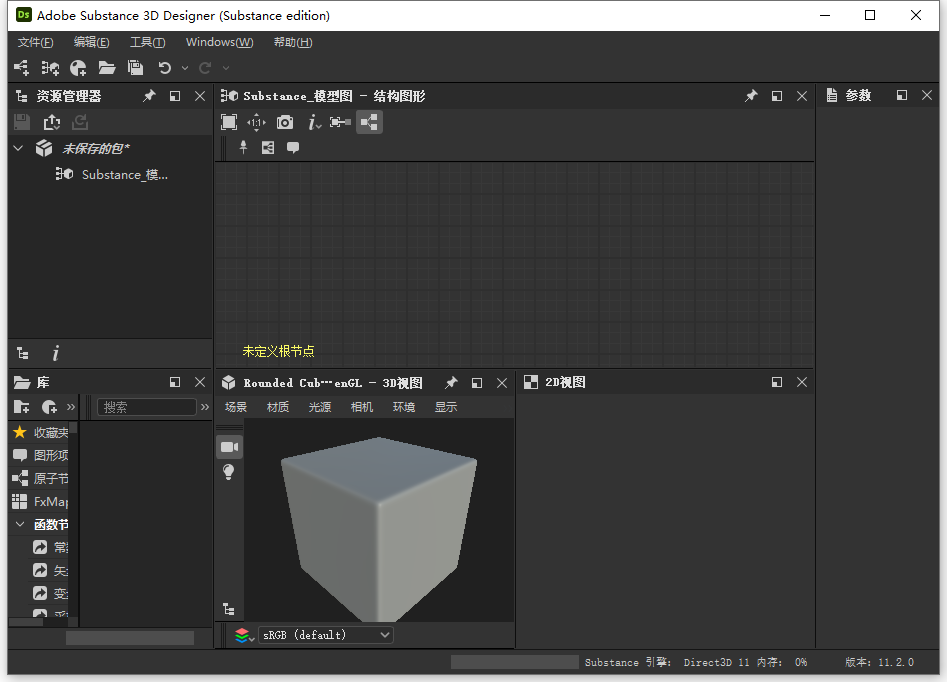This screenshot has height=682, width=947.
Task: Click the info icon in explorer footer
Action: [x=56, y=353]
